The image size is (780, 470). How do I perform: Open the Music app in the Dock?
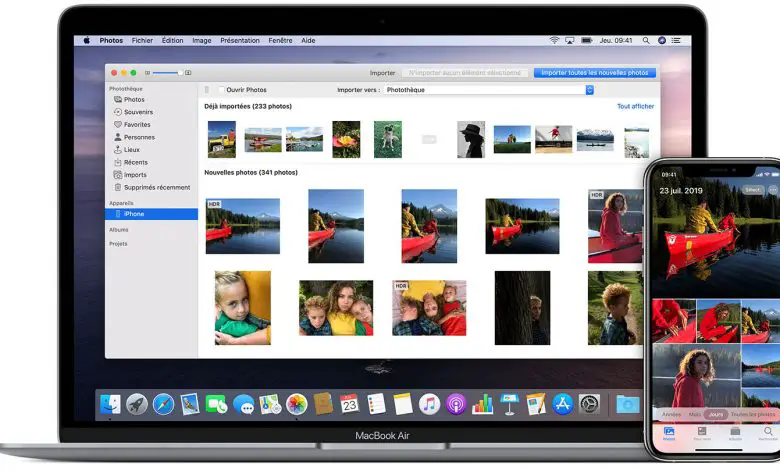point(429,404)
